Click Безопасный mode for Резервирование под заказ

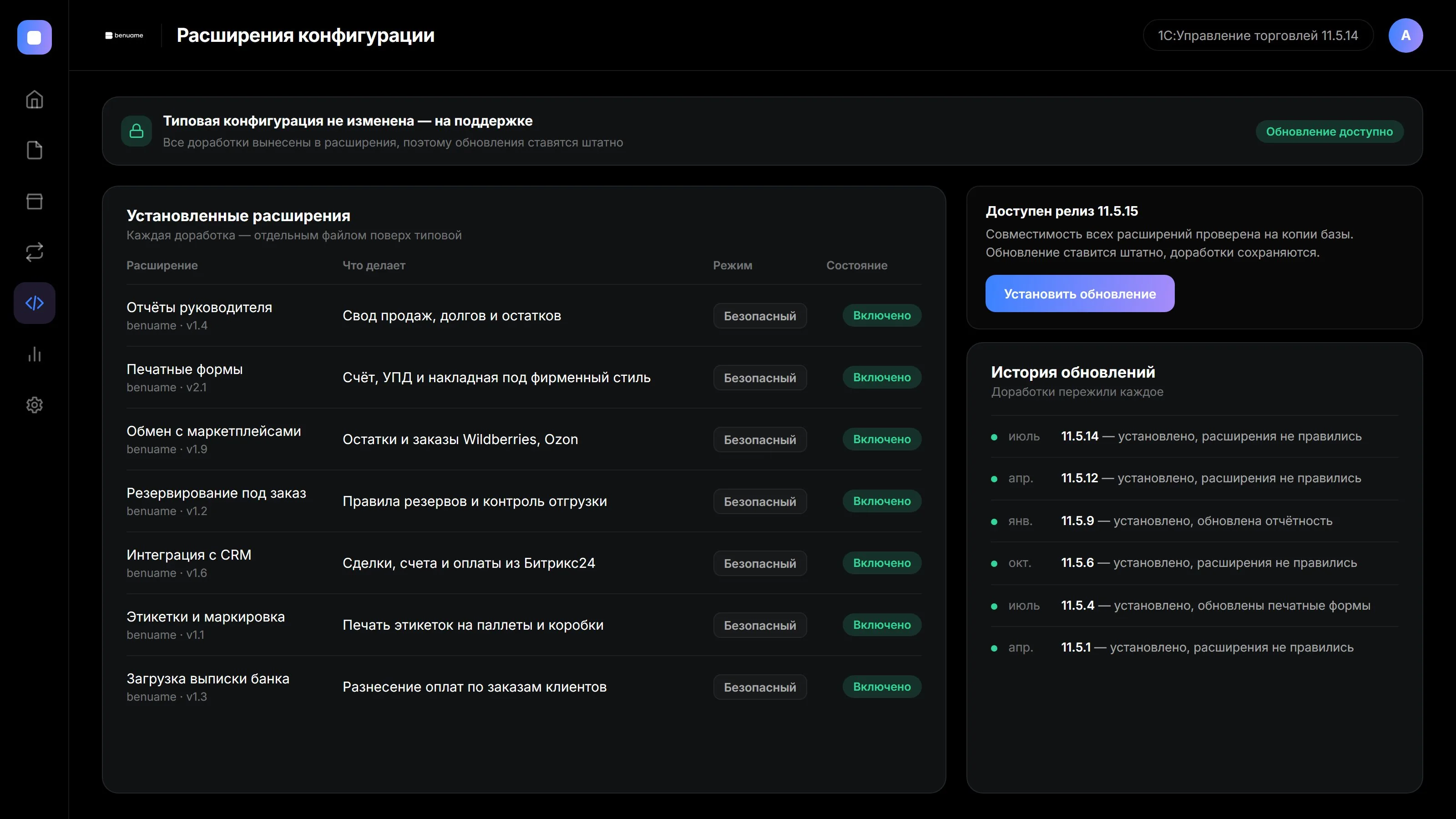pyautogui.click(x=760, y=501)
